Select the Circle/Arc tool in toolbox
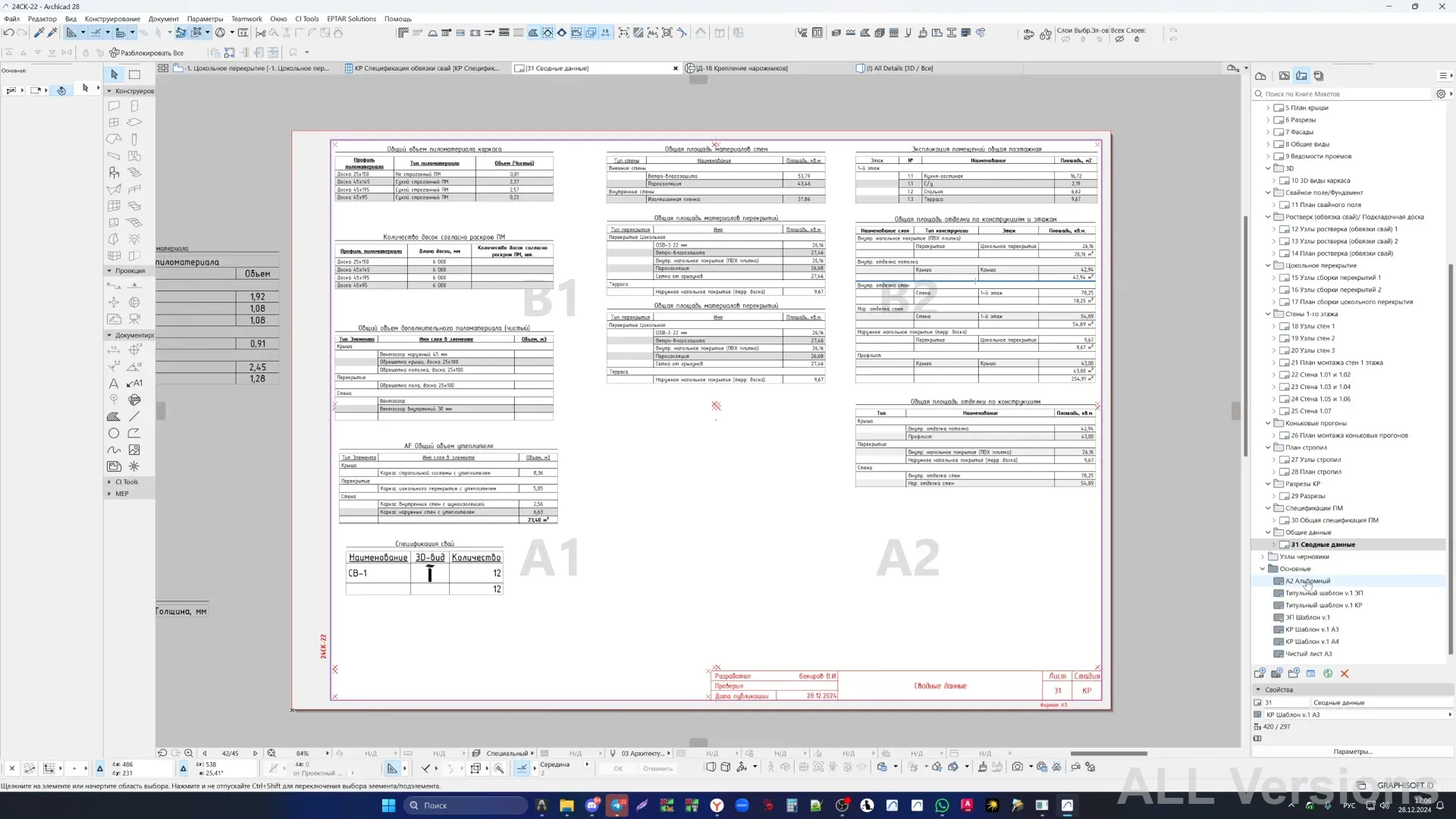1456x819 pixels. (114, 434)
